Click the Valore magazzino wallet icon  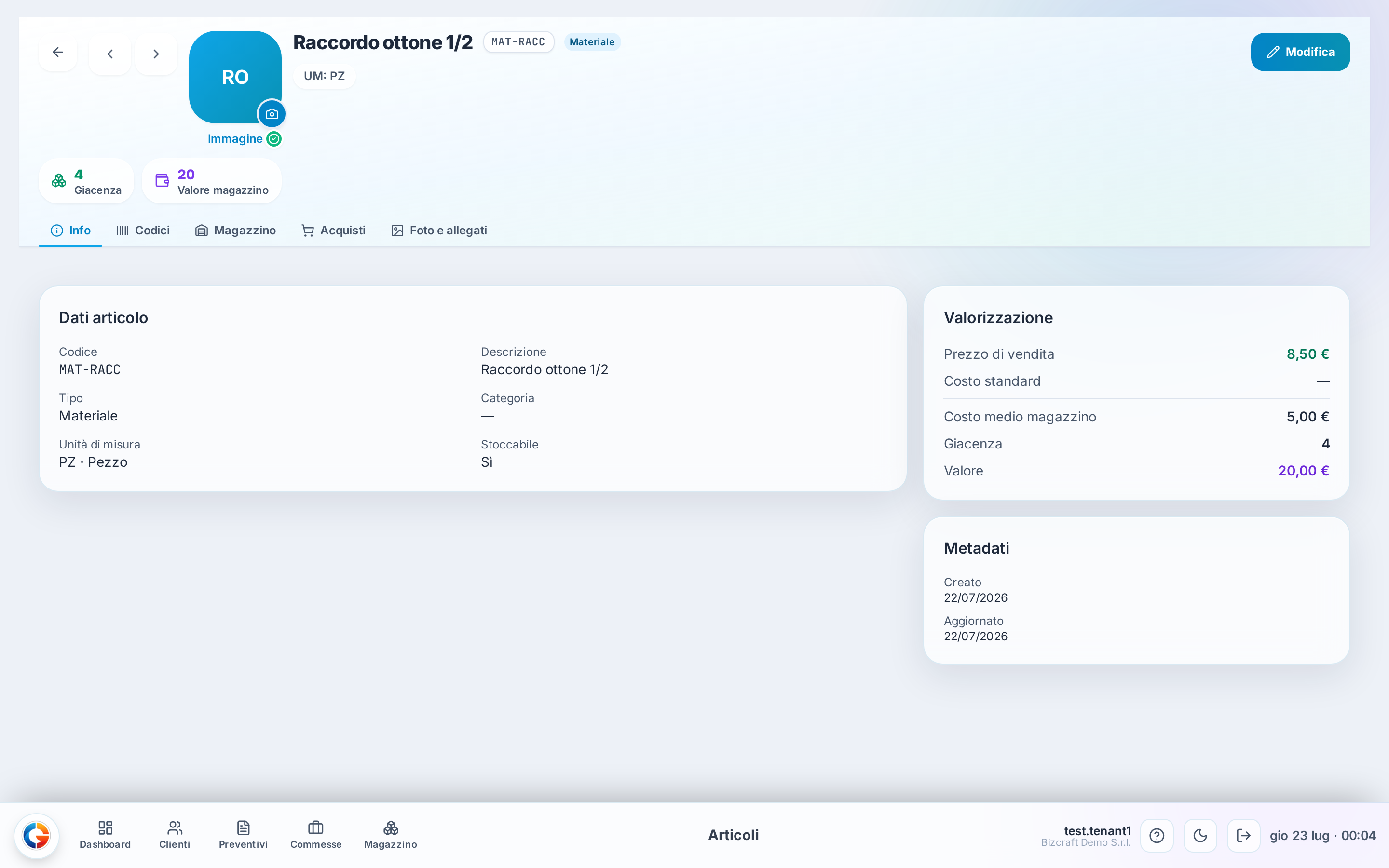pos(163,181)
